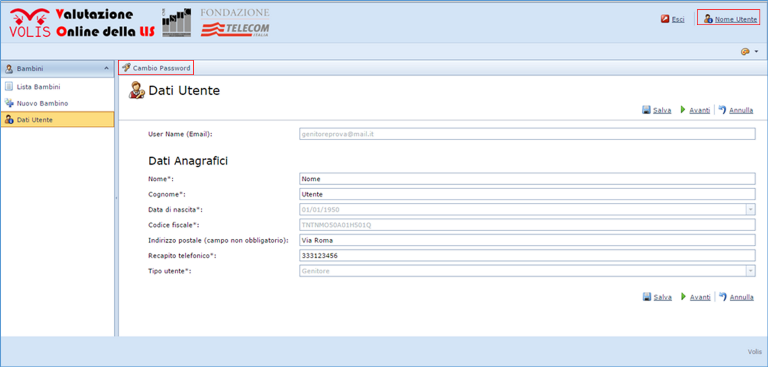Click the Data di nascita date field
The width and height of the screenshot is (768, 367).
[523, 209]
